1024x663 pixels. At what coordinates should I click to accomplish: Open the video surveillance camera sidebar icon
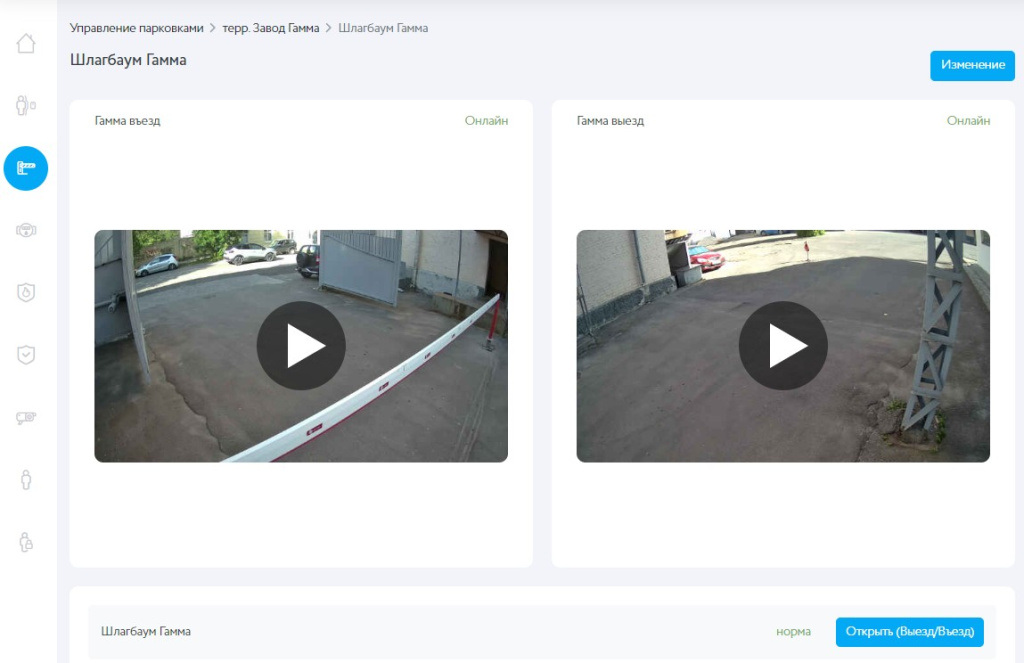tap(26, 417)
